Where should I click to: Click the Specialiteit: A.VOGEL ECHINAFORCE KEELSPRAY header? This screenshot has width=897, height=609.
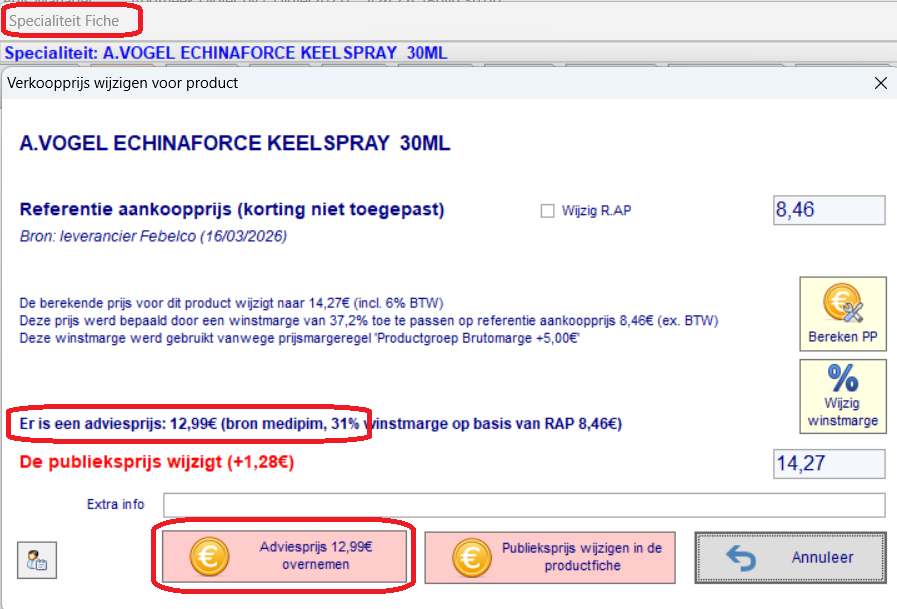coord(226,53)
